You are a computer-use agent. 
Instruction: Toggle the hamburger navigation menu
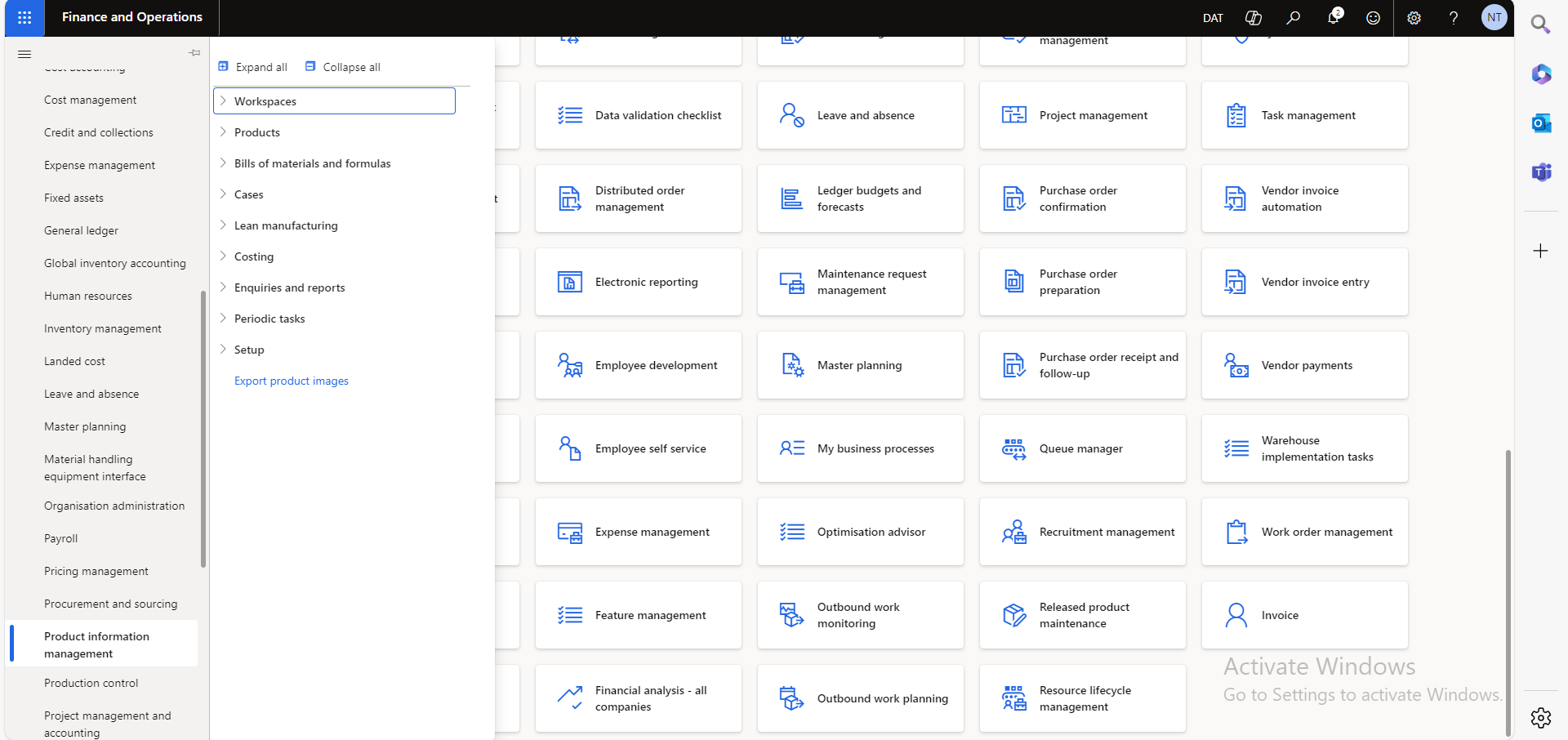pyautogui.click(x=24, y=54)
